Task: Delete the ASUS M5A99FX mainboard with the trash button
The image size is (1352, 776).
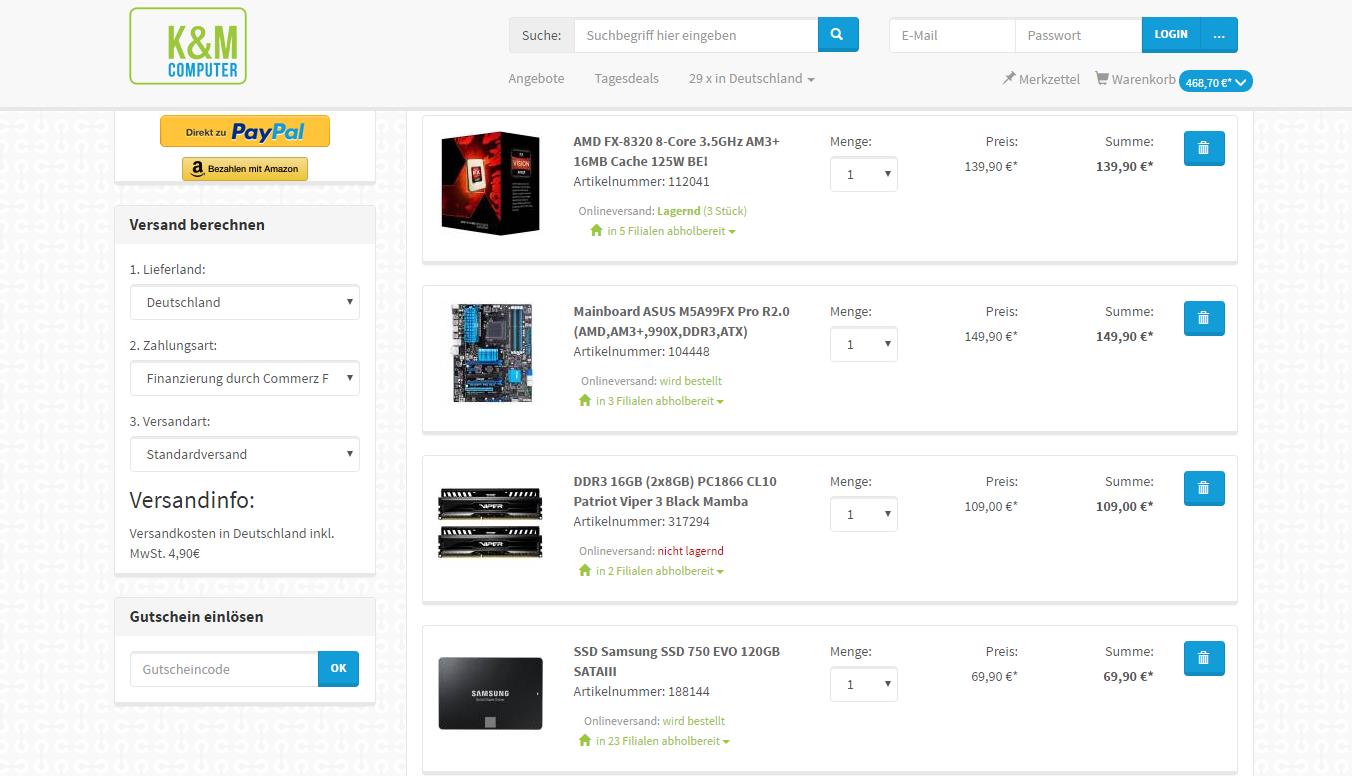Action: pos(1204,318)
